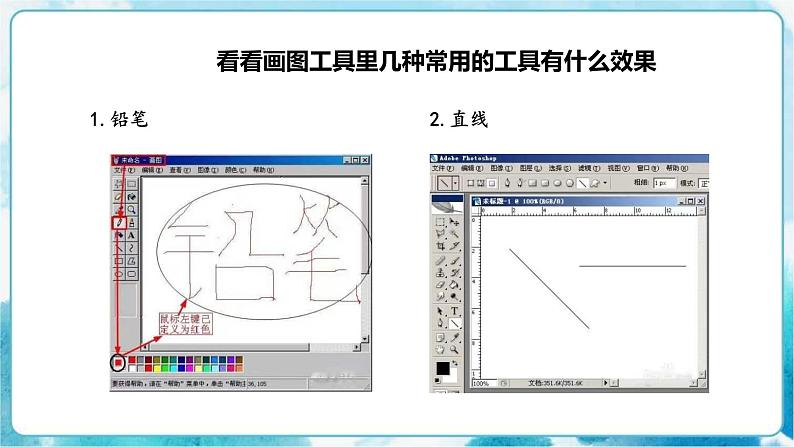Image resolution: width=794 pixels, height=447 pixels.
Task: Choose the Shape layers mode in options bar
Action: (x=473, y=184)
